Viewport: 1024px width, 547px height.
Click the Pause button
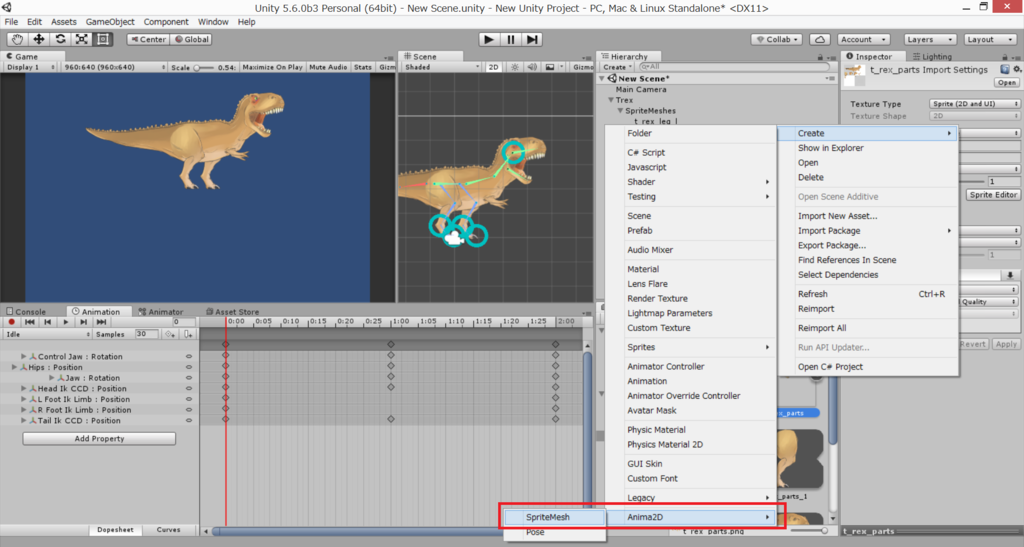pos(511,39)
